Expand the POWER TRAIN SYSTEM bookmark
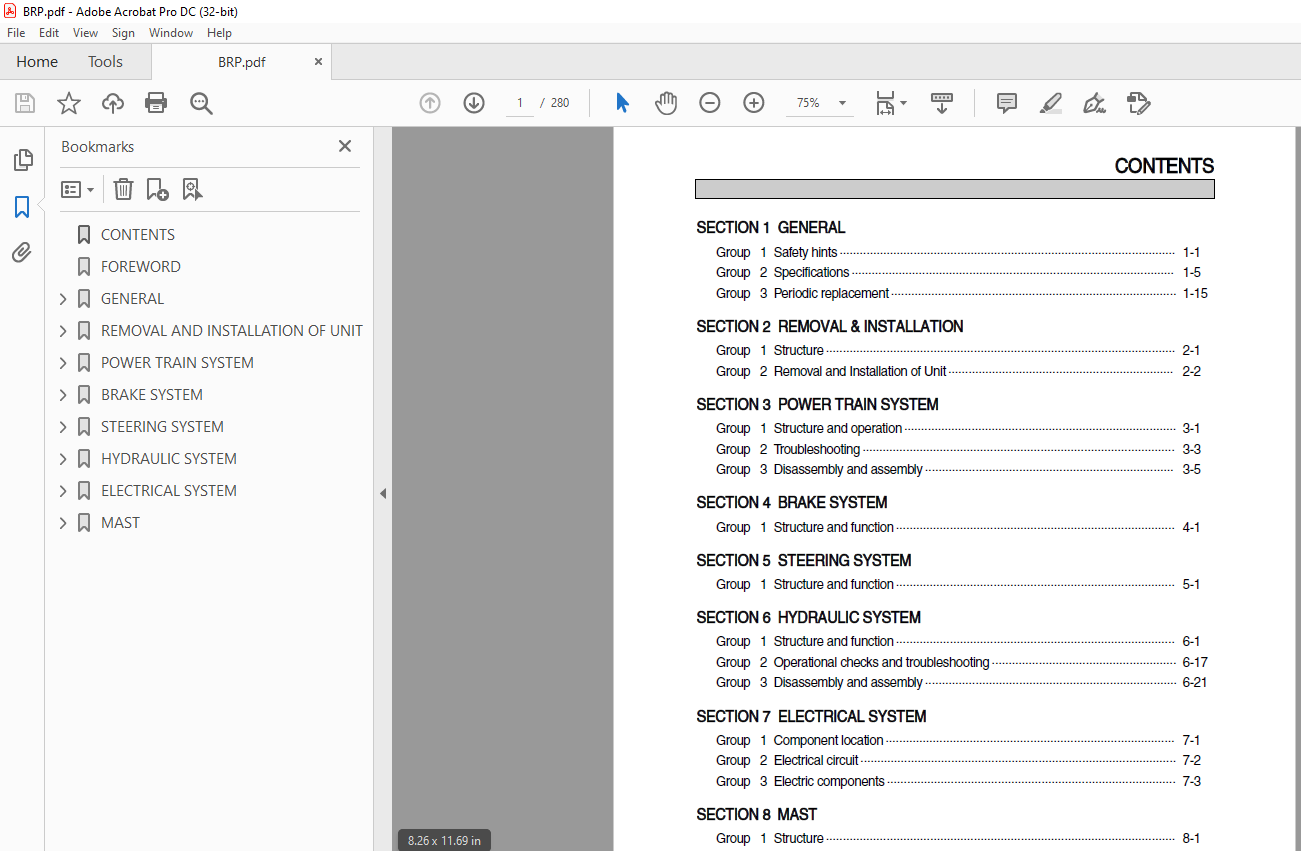This screenshot has height=851, width=1301. click(x=63, y=363)
